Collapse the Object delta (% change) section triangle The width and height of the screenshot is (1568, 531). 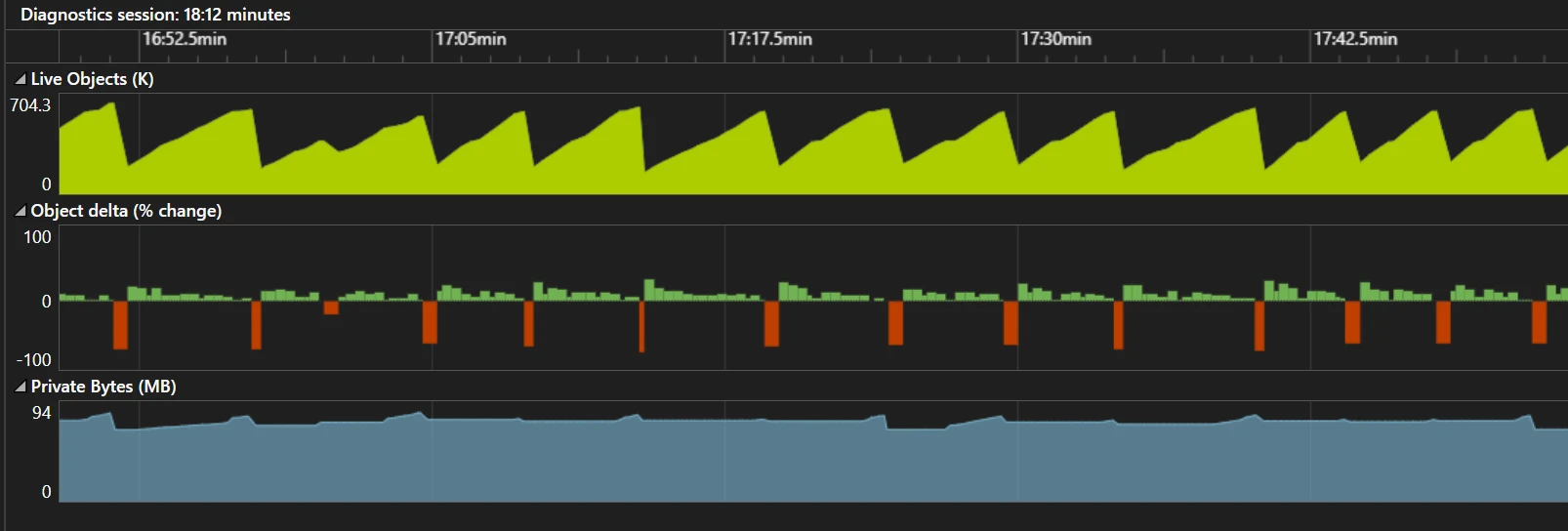point(20,211)
